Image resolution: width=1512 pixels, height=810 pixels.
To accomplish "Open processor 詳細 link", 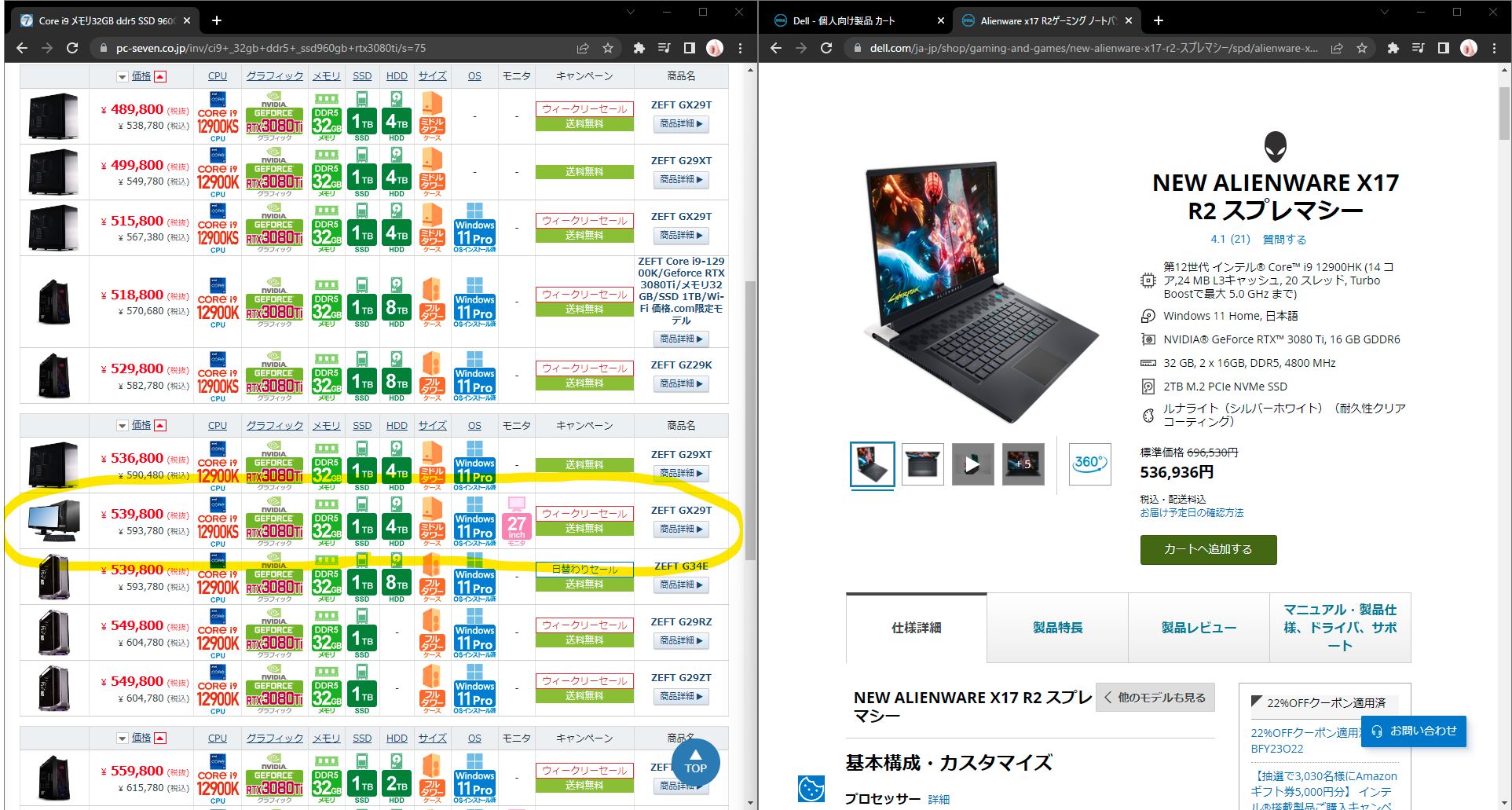I will (x=939, y=800).
